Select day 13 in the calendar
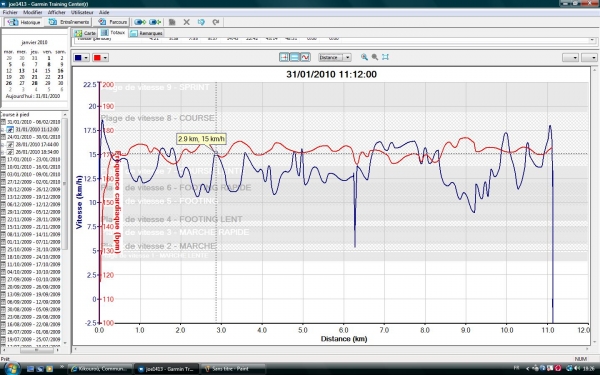Viewport: 600px width, 375px height. click(22, 71)
